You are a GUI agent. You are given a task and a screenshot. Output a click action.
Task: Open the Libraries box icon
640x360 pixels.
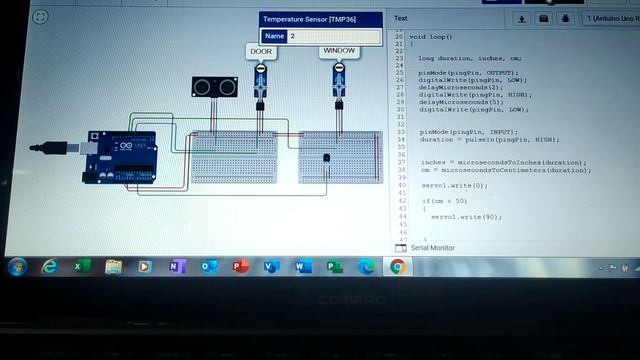click(543, 19)
